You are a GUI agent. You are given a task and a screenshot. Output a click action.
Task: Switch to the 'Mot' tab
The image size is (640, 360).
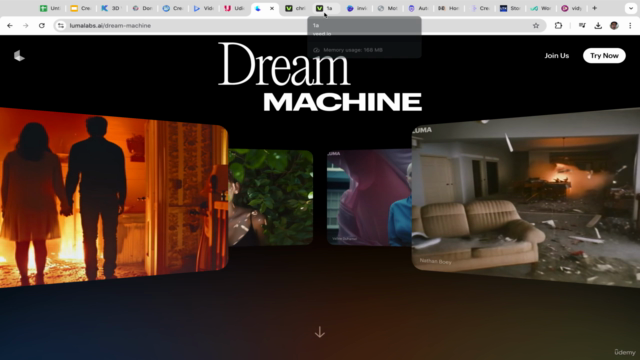pos(387,8)
